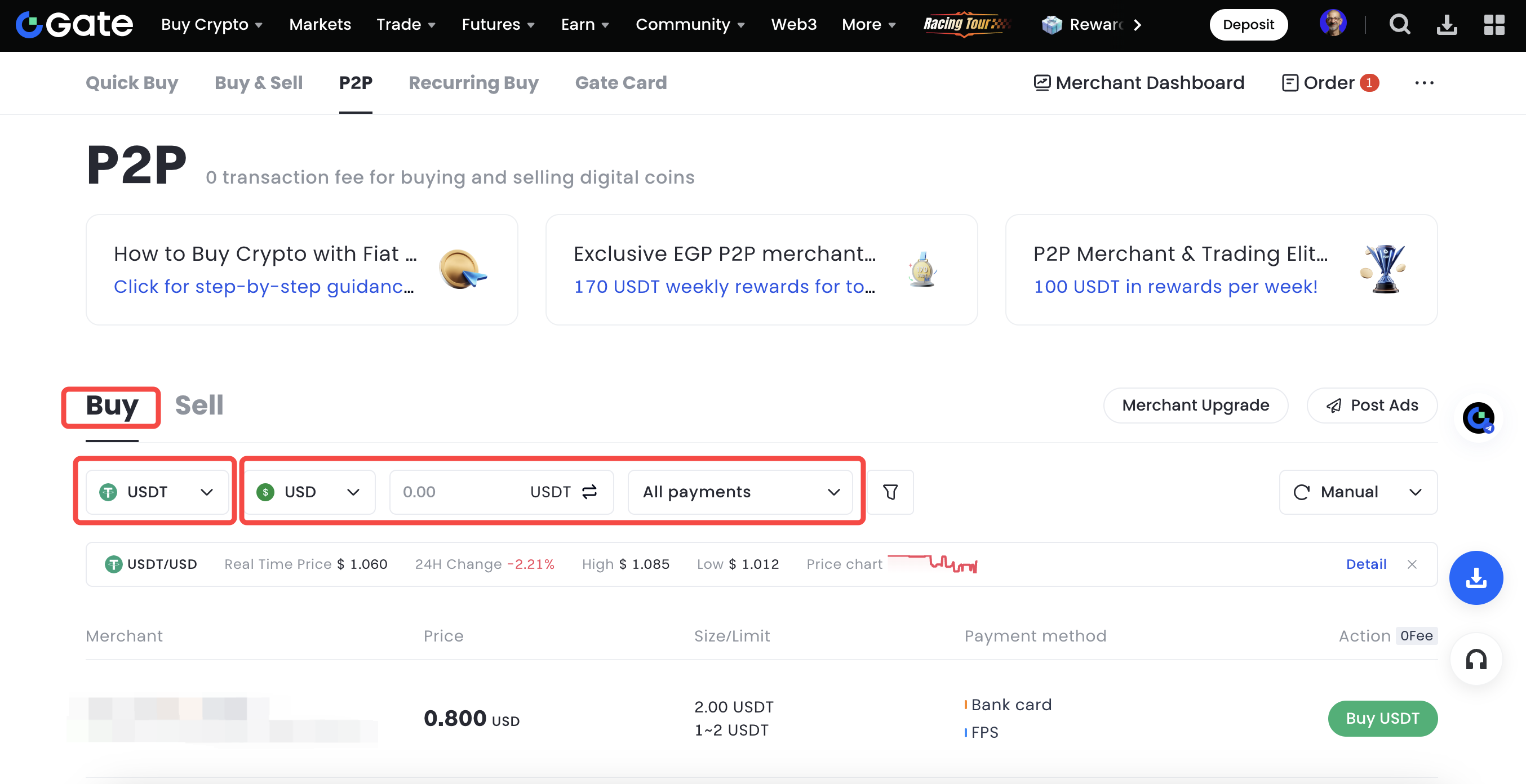This screenshot has height=784, width=1526.
Task: Switch to the Quick Buy tab
Action: point(131,83)
